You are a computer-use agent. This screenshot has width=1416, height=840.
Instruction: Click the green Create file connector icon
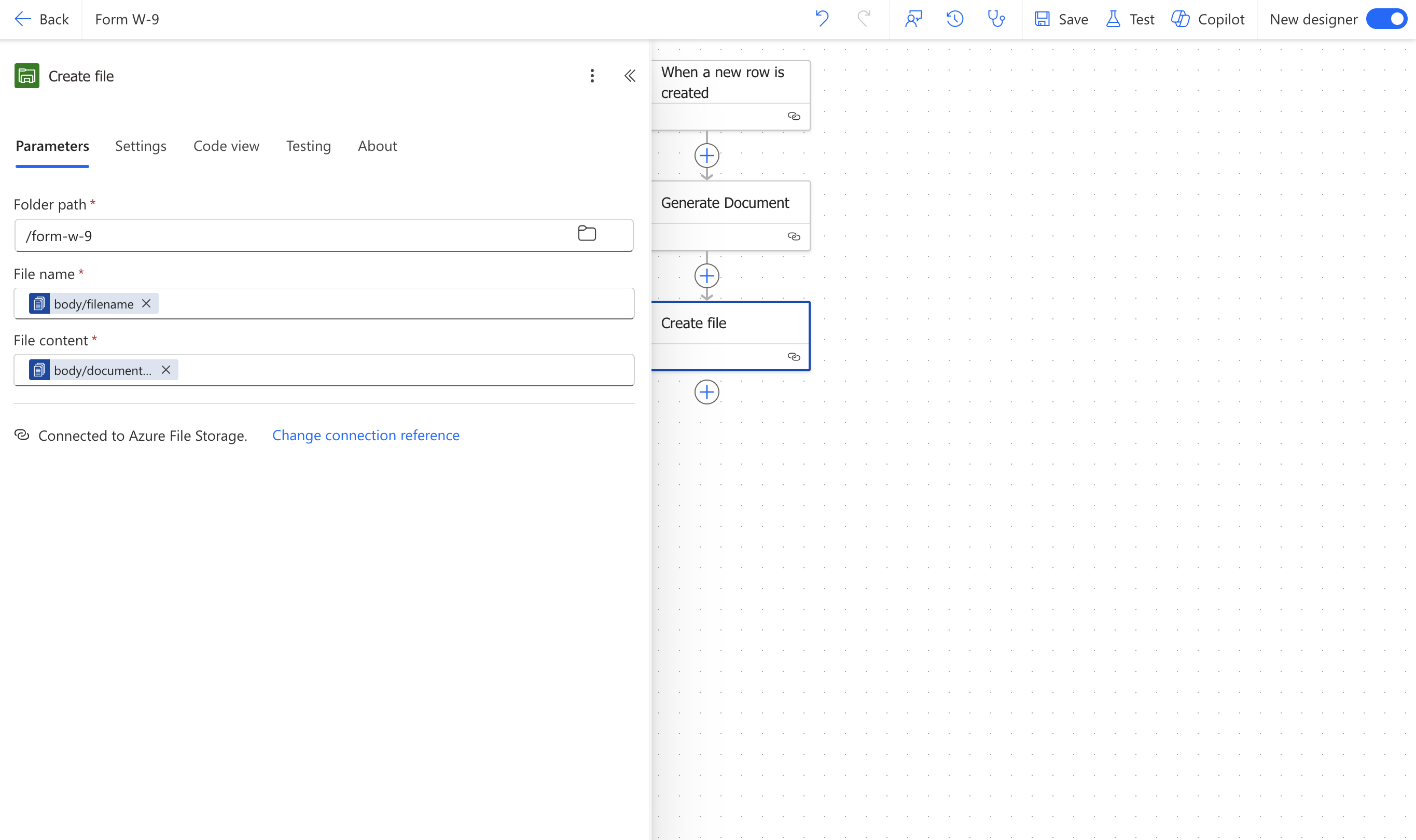tap(26, 75)
